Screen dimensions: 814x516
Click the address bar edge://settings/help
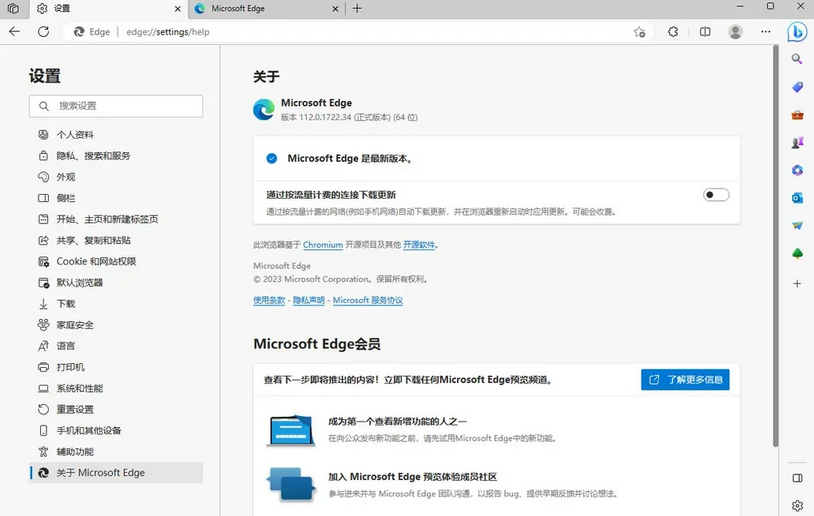click(168, 32)
